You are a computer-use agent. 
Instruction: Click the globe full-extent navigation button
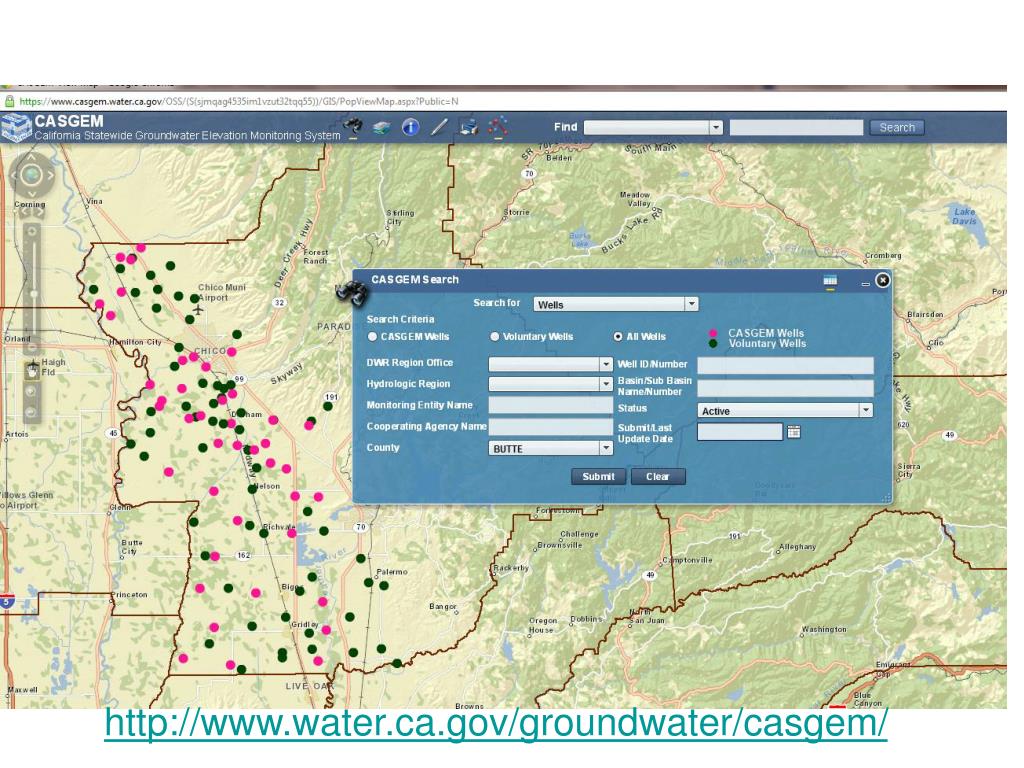(31, 175)
